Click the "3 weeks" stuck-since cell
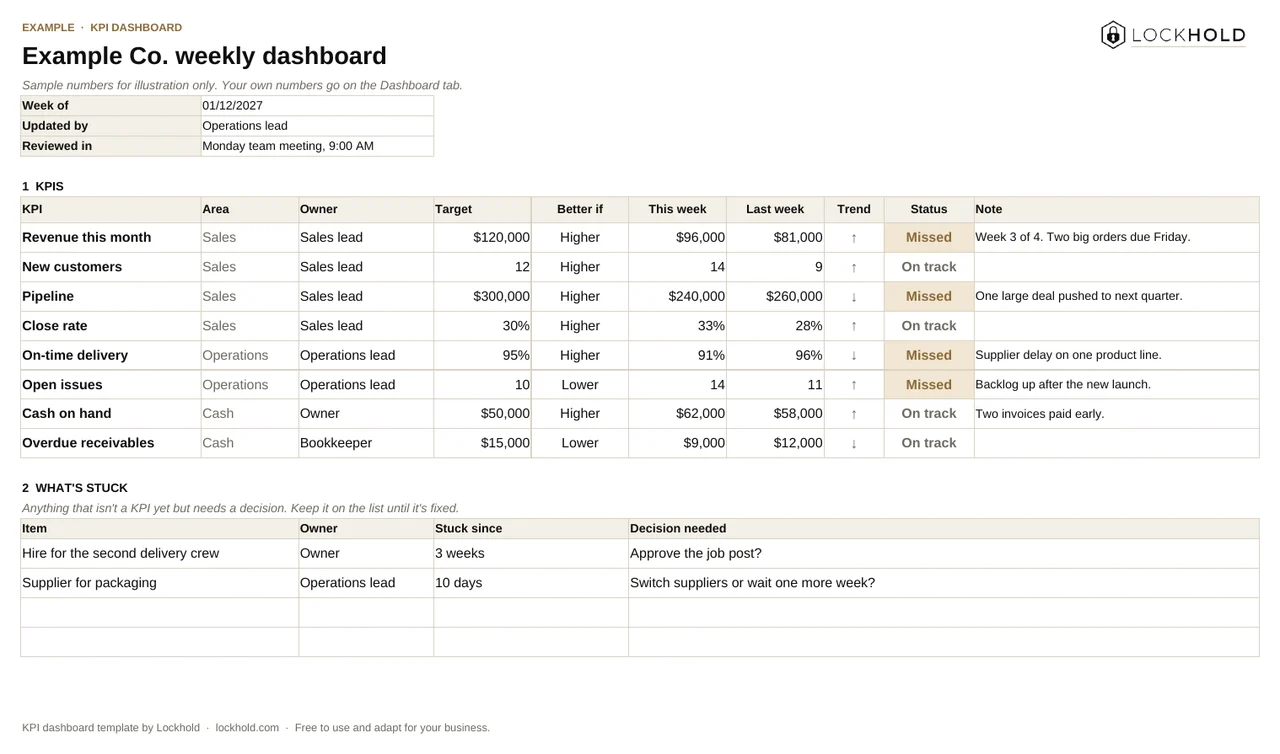The image size is (1280, 754). pos(531,553)
